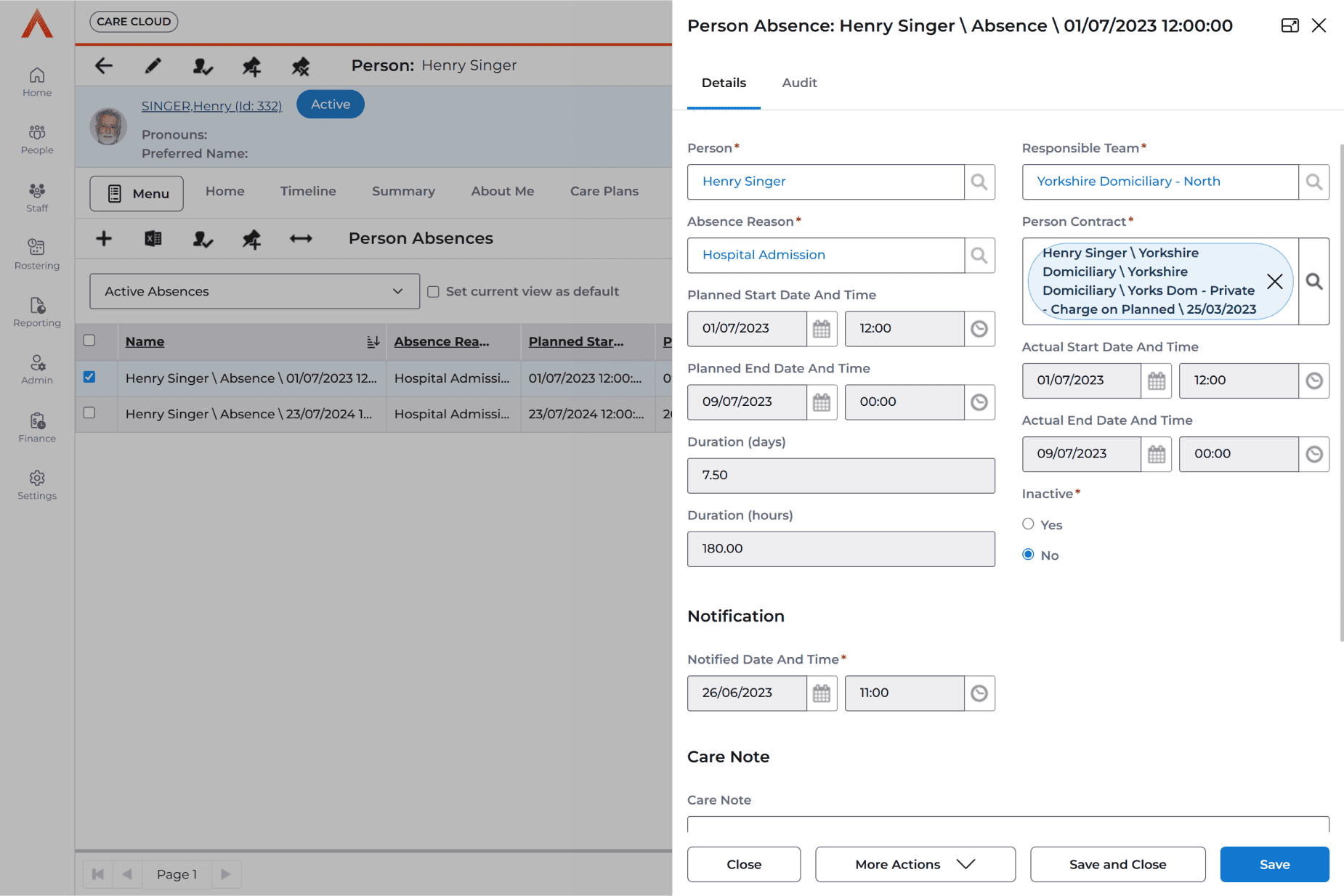Open the person Menu button
This screenshot has height=896, width=1344.
tap(137, 194)
